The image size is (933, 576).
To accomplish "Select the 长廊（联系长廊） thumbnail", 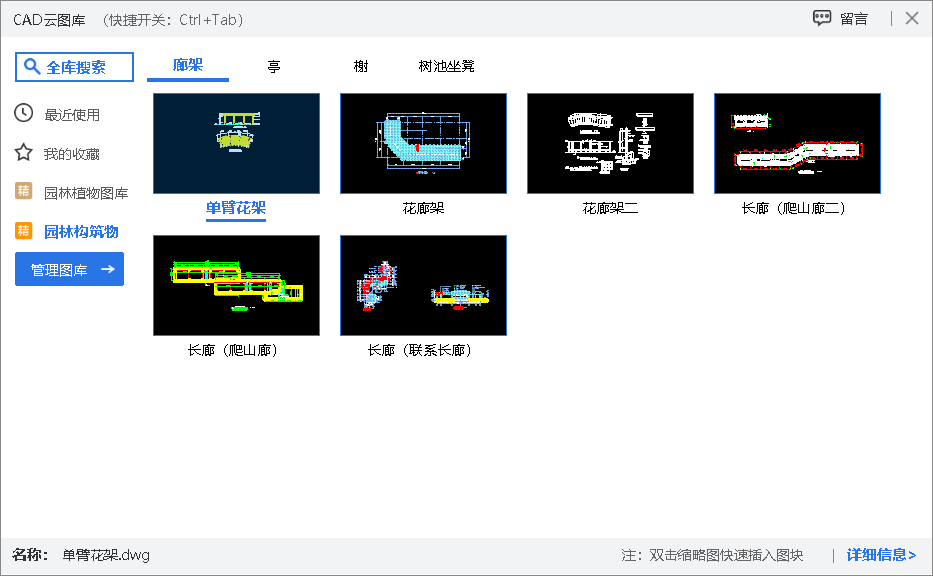I will [423, 285].
